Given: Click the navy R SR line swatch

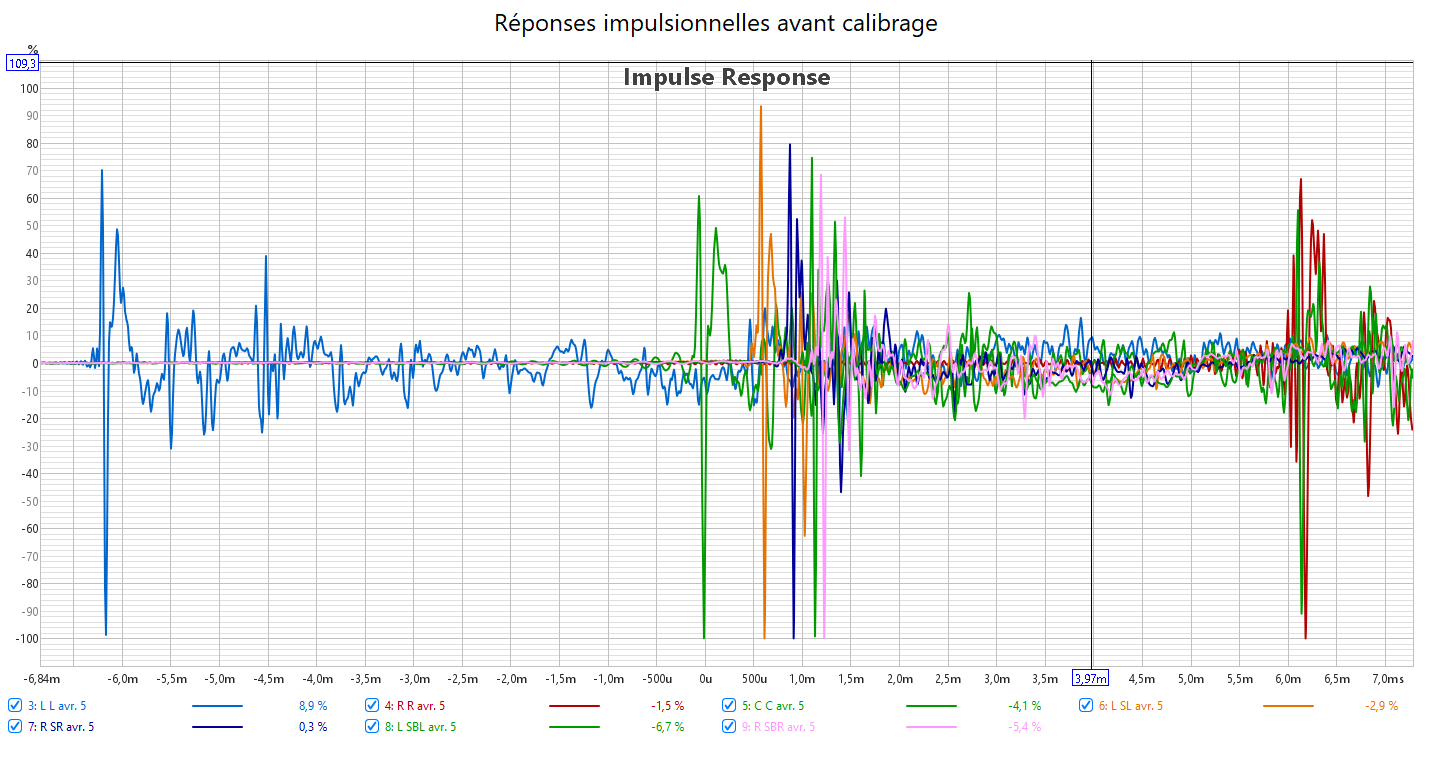Looking at the screenshot, I should (x=217, y=728).
